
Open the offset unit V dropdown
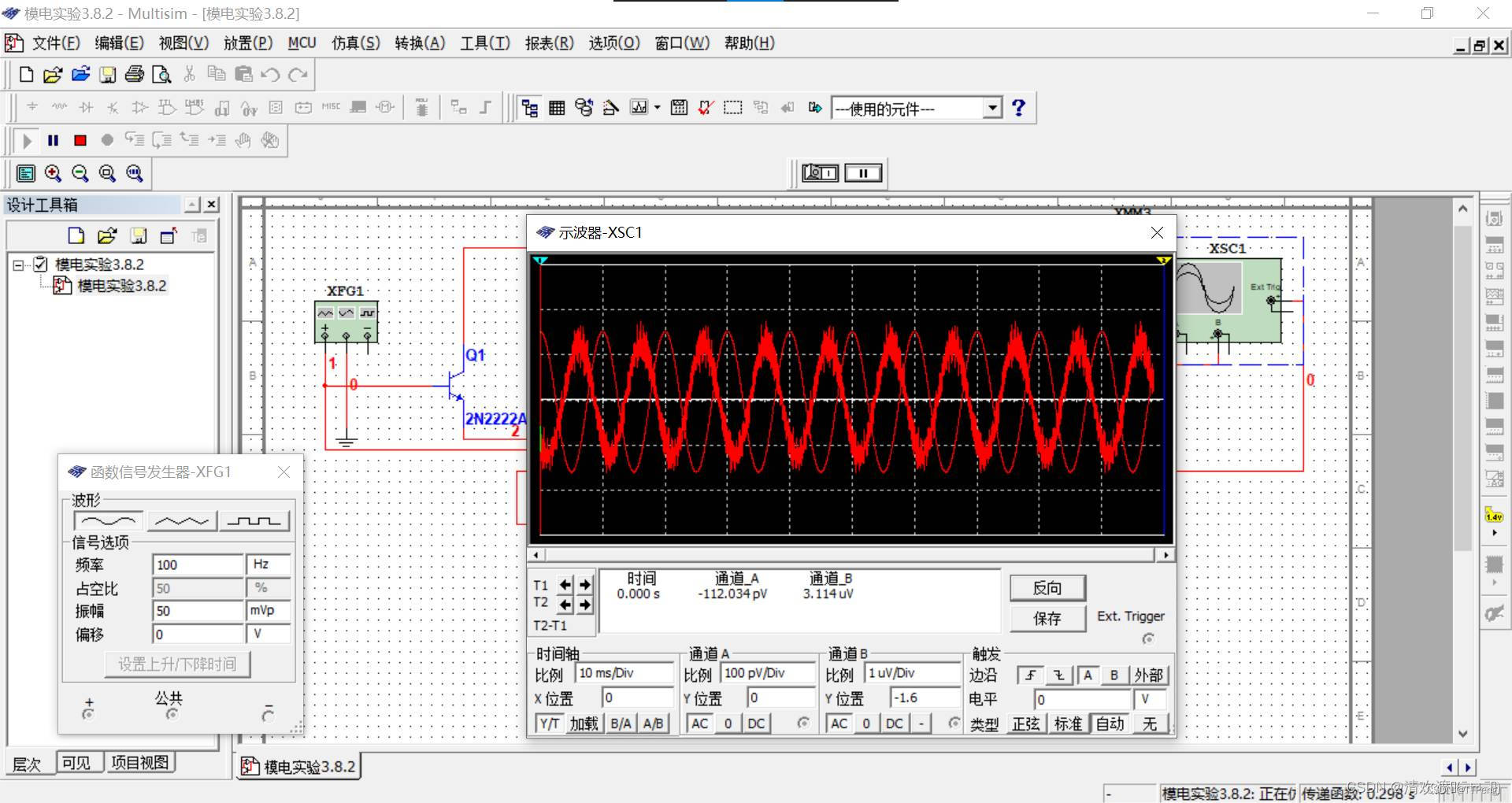click(x=269, y=634)
